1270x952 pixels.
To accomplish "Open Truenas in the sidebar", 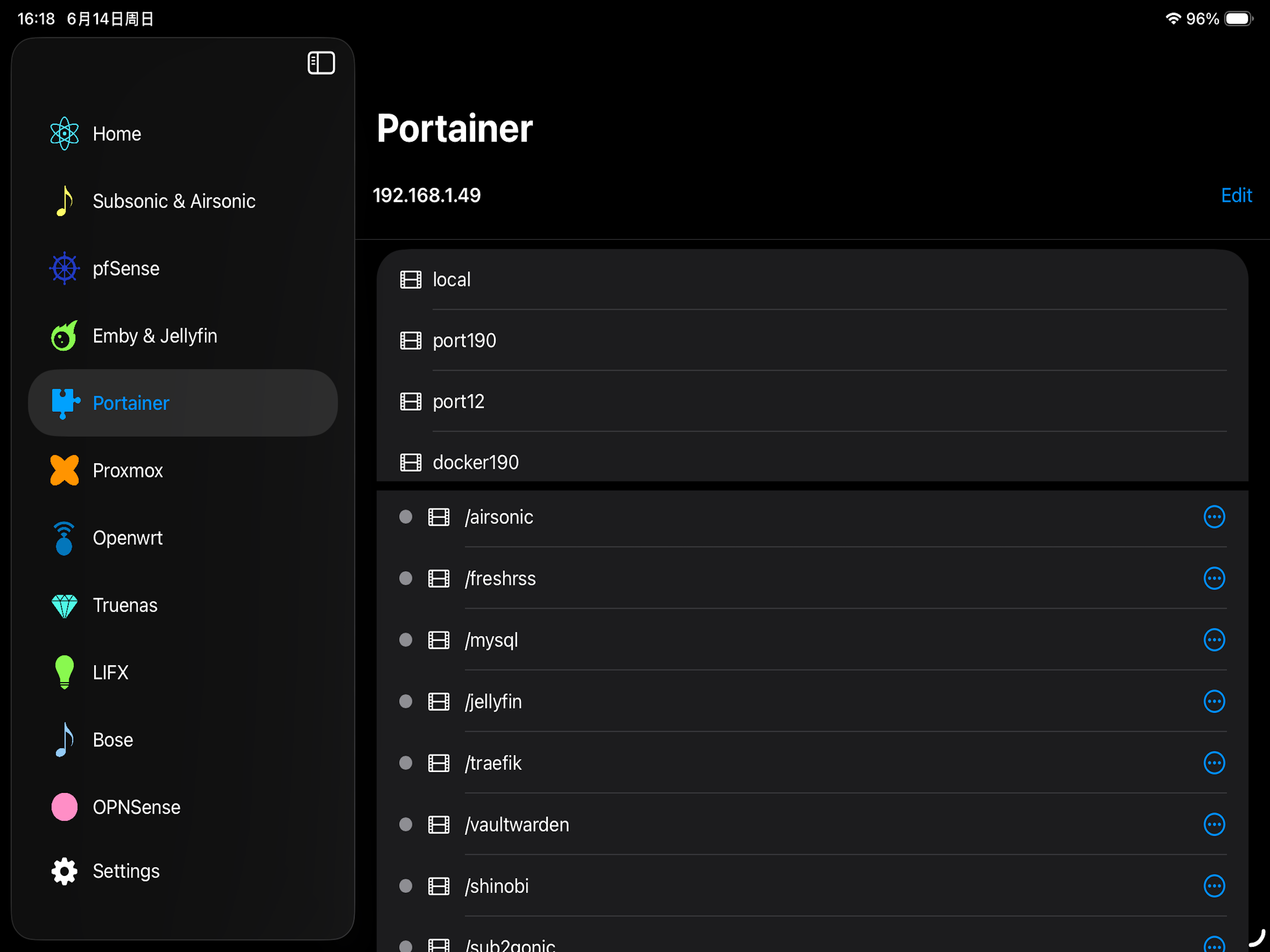I will tap(183, 606).
